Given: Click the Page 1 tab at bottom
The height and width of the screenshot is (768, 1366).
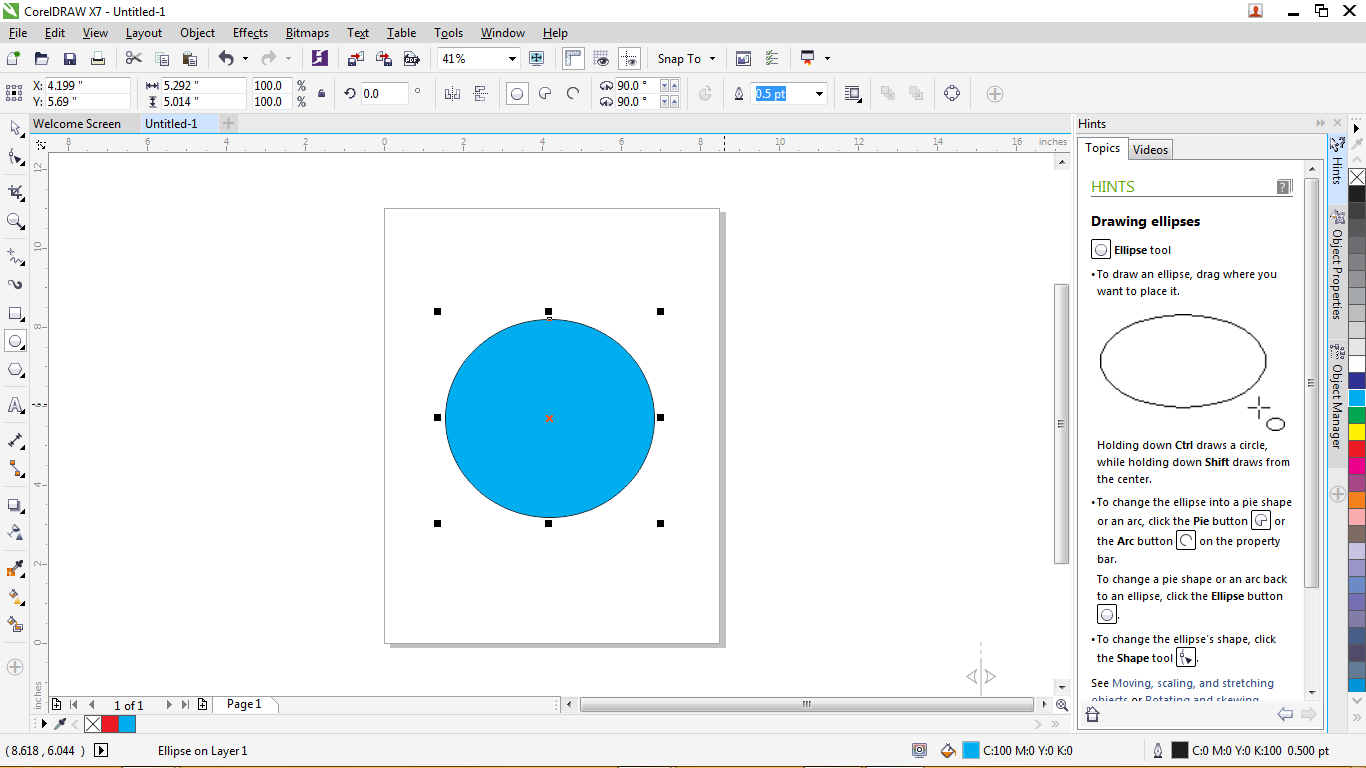Looking at the screenshot, I should 244,705.
